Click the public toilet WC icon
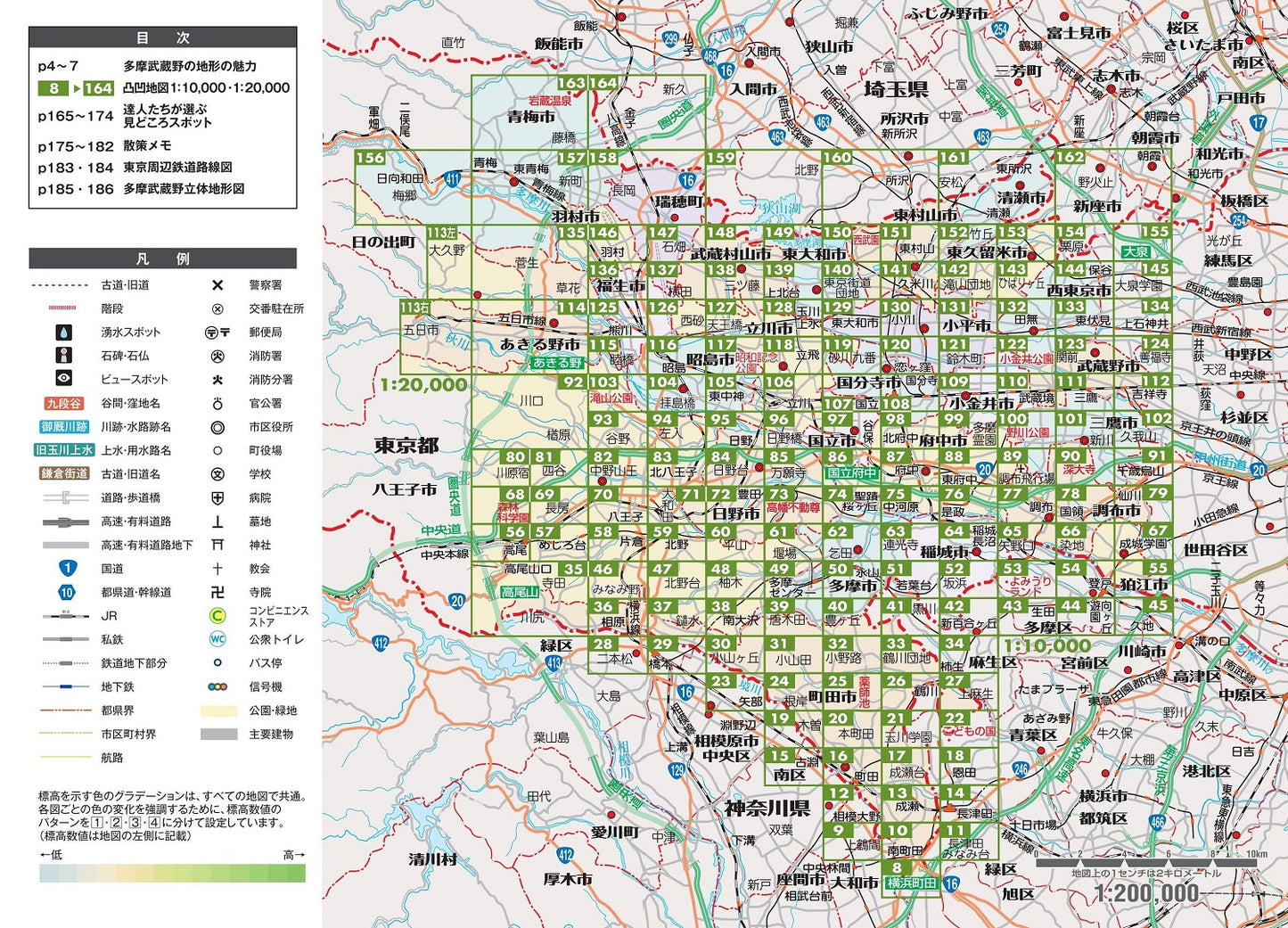 click(217, 639)
